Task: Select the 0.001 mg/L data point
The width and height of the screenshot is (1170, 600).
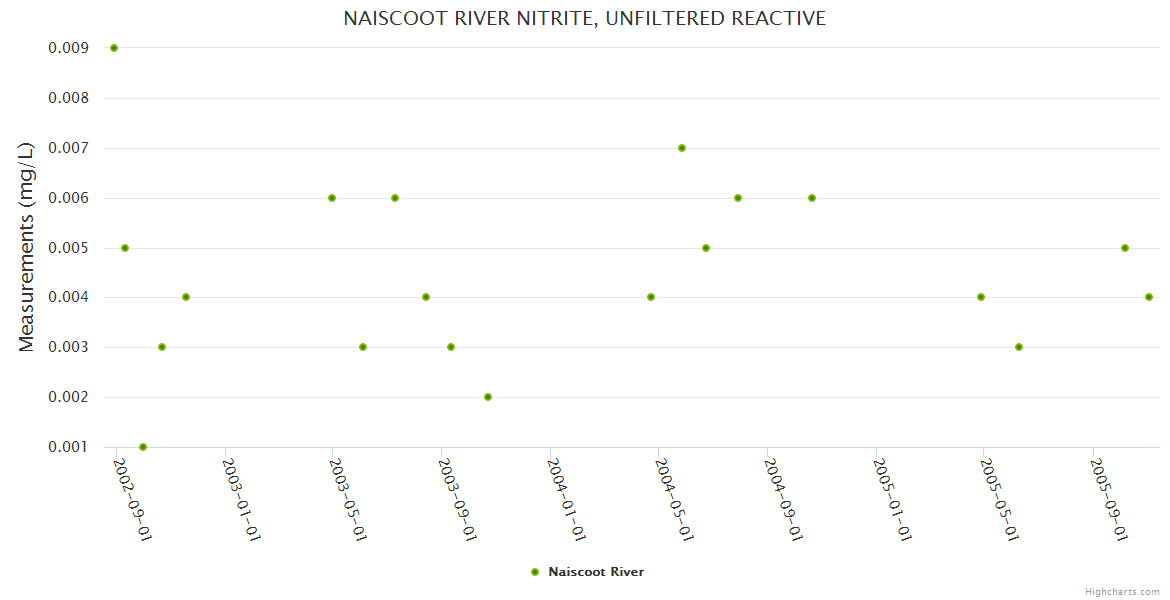Action: [143, 447]
